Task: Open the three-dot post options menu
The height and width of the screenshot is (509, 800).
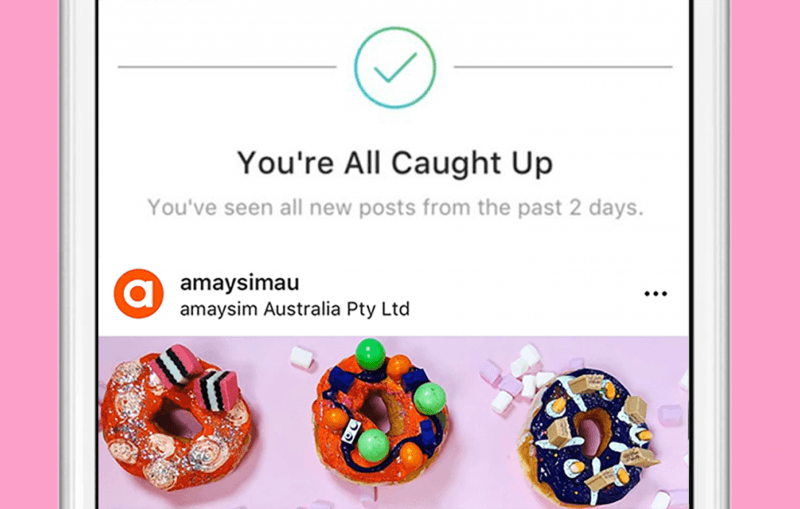Action: click(x=655, y=293)
